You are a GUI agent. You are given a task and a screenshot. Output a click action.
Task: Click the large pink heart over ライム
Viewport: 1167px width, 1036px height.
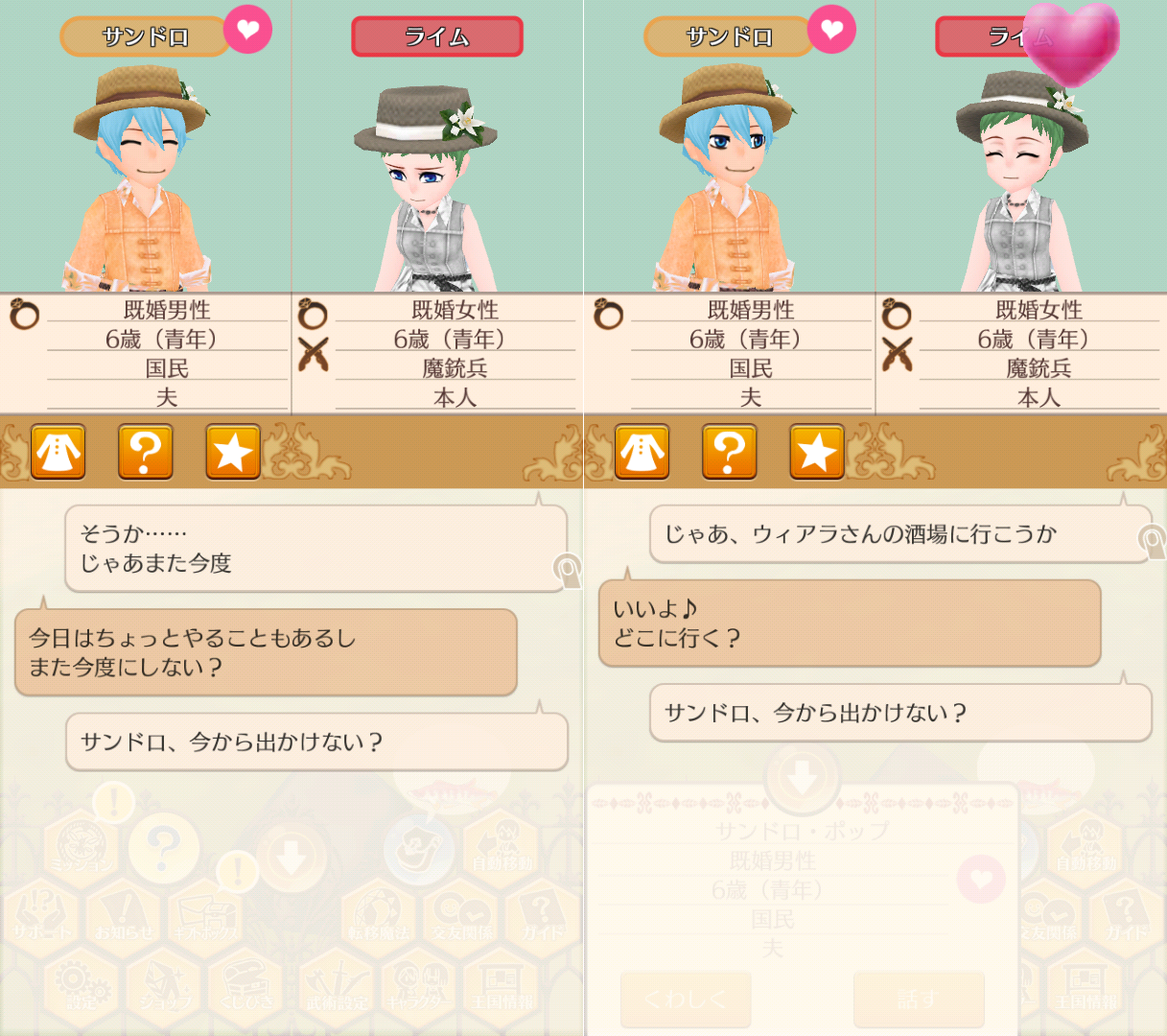pyautogui.click(x=1071, y=45)
